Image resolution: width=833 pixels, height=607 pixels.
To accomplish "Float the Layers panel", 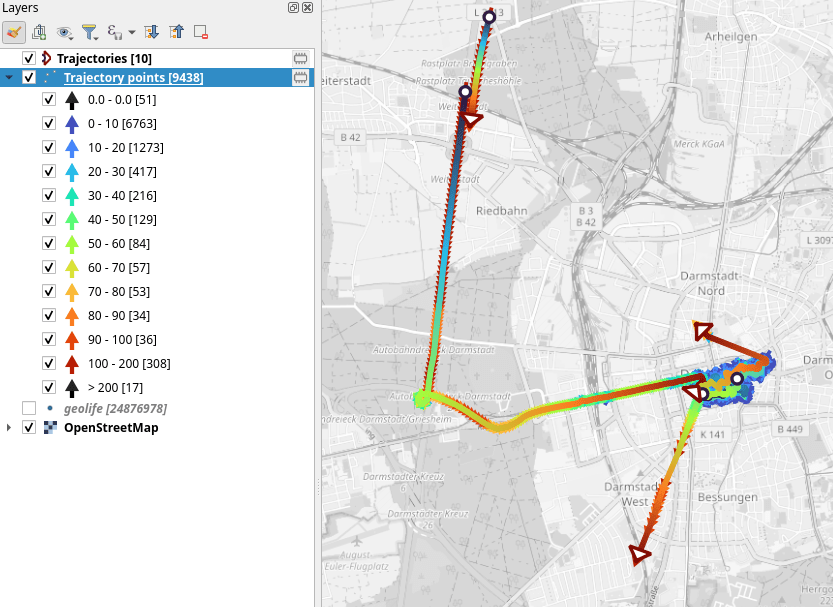I will click(x=293, y=7).
